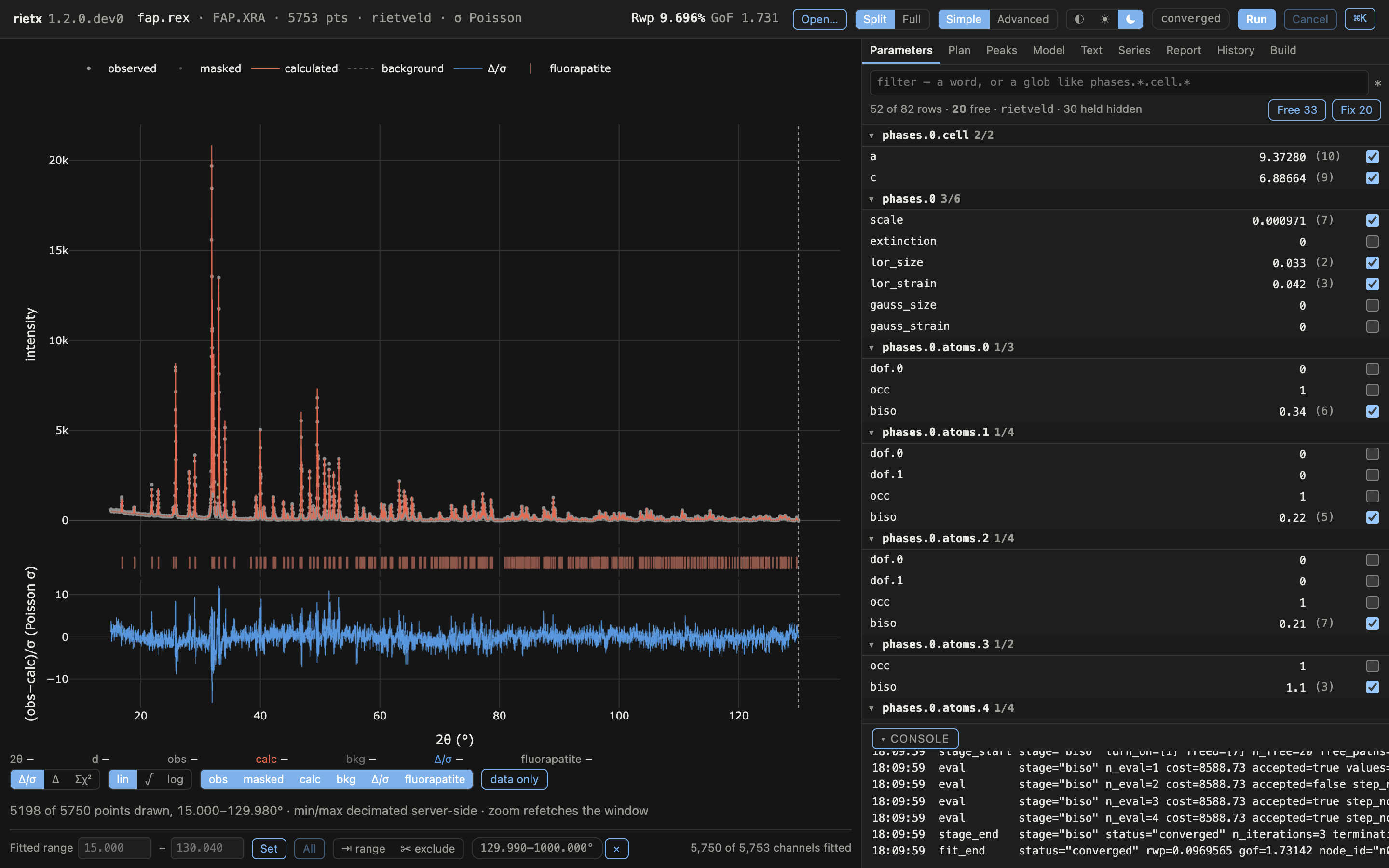
Task: Click the Cancel button
Action: (x=1310, y=19)
